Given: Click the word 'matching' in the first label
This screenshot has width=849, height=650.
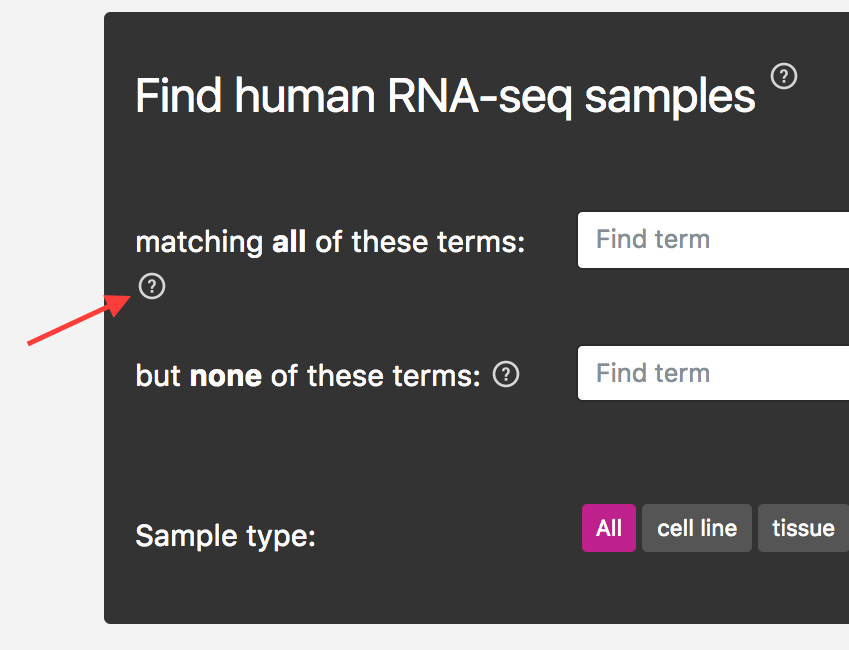Looking at the screenshot, I should pyautogui.click(x=199, y=242).
